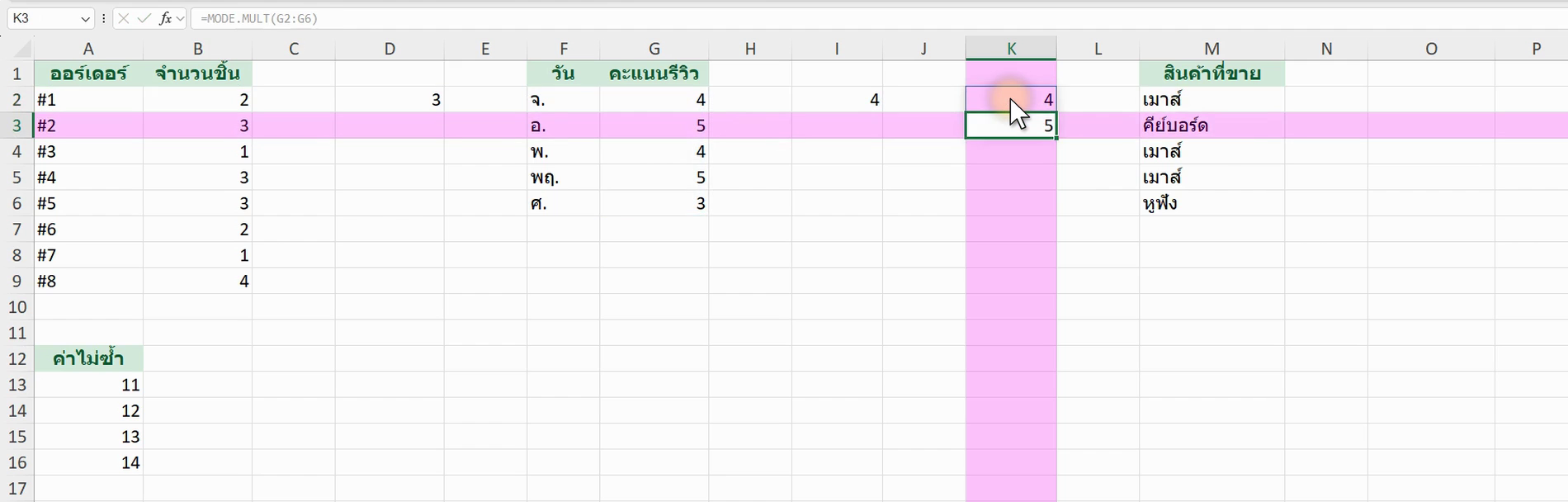Open Insert Function with the fx icon

pos(165,18)
